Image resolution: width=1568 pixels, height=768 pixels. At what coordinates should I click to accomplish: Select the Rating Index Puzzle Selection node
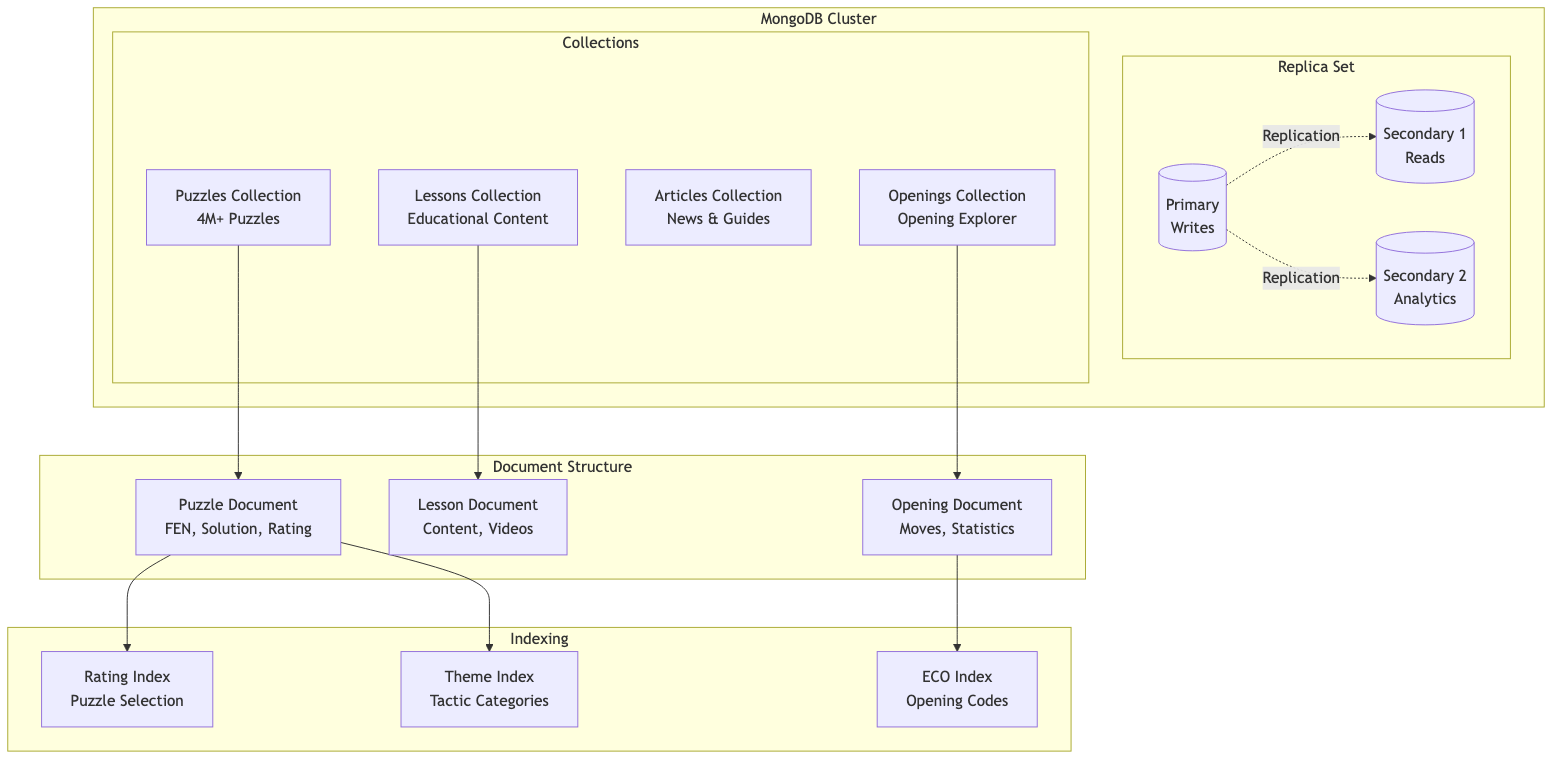(x=127, y=689)
